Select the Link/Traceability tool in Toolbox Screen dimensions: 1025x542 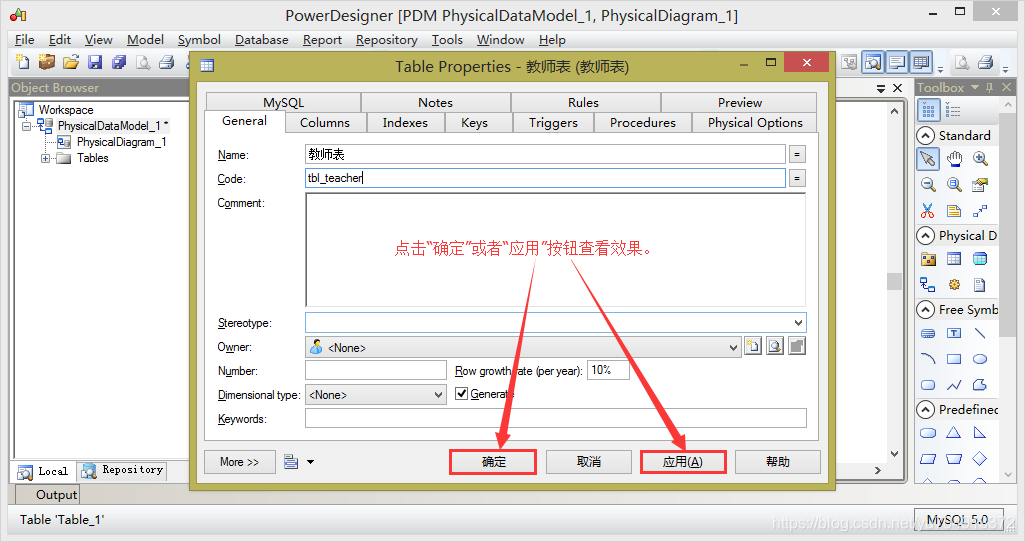(x=980, y=211)
